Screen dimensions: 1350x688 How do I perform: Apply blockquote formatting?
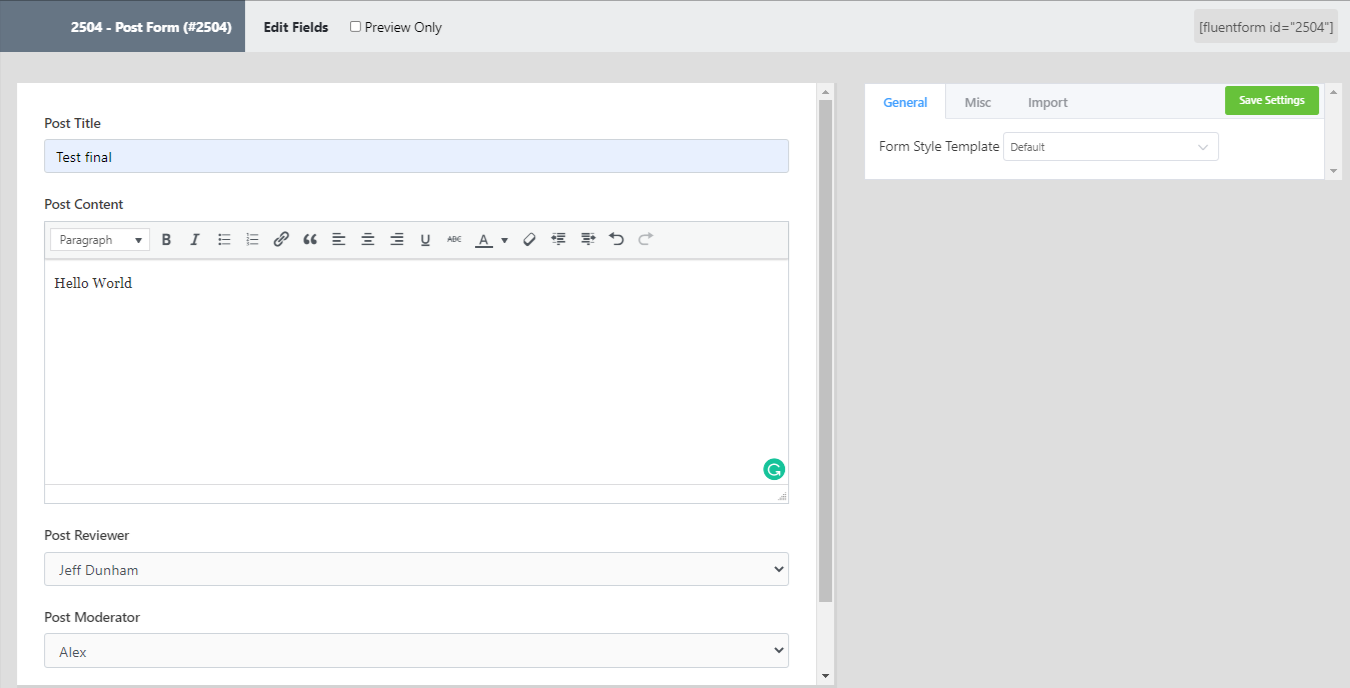(310, 240)
